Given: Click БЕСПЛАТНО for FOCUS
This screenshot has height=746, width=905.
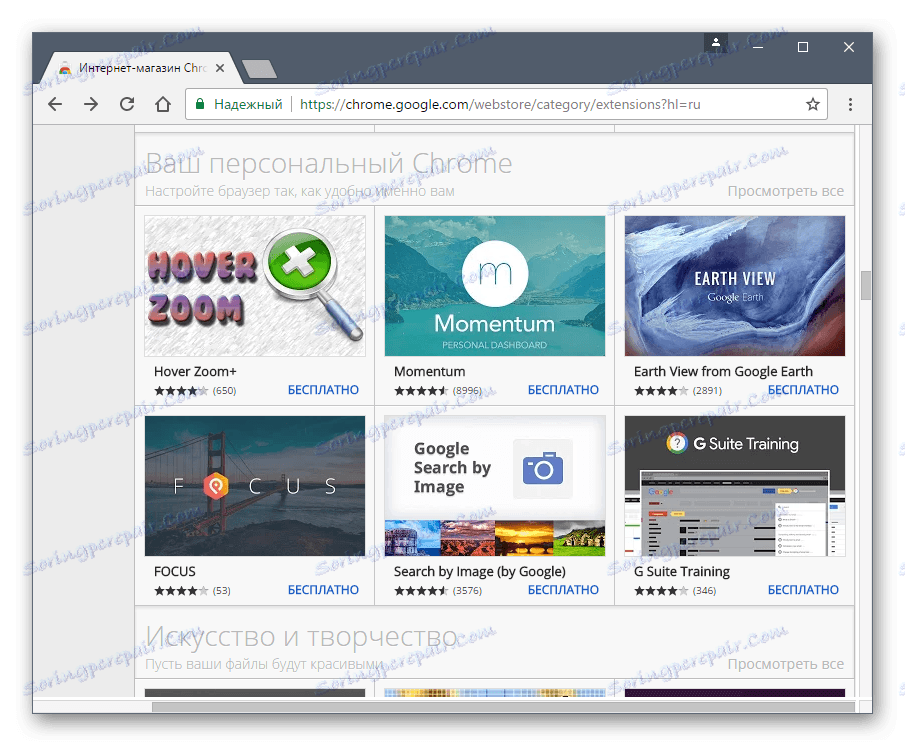Looking at the screenshot, I should click(x=323, y=590).
